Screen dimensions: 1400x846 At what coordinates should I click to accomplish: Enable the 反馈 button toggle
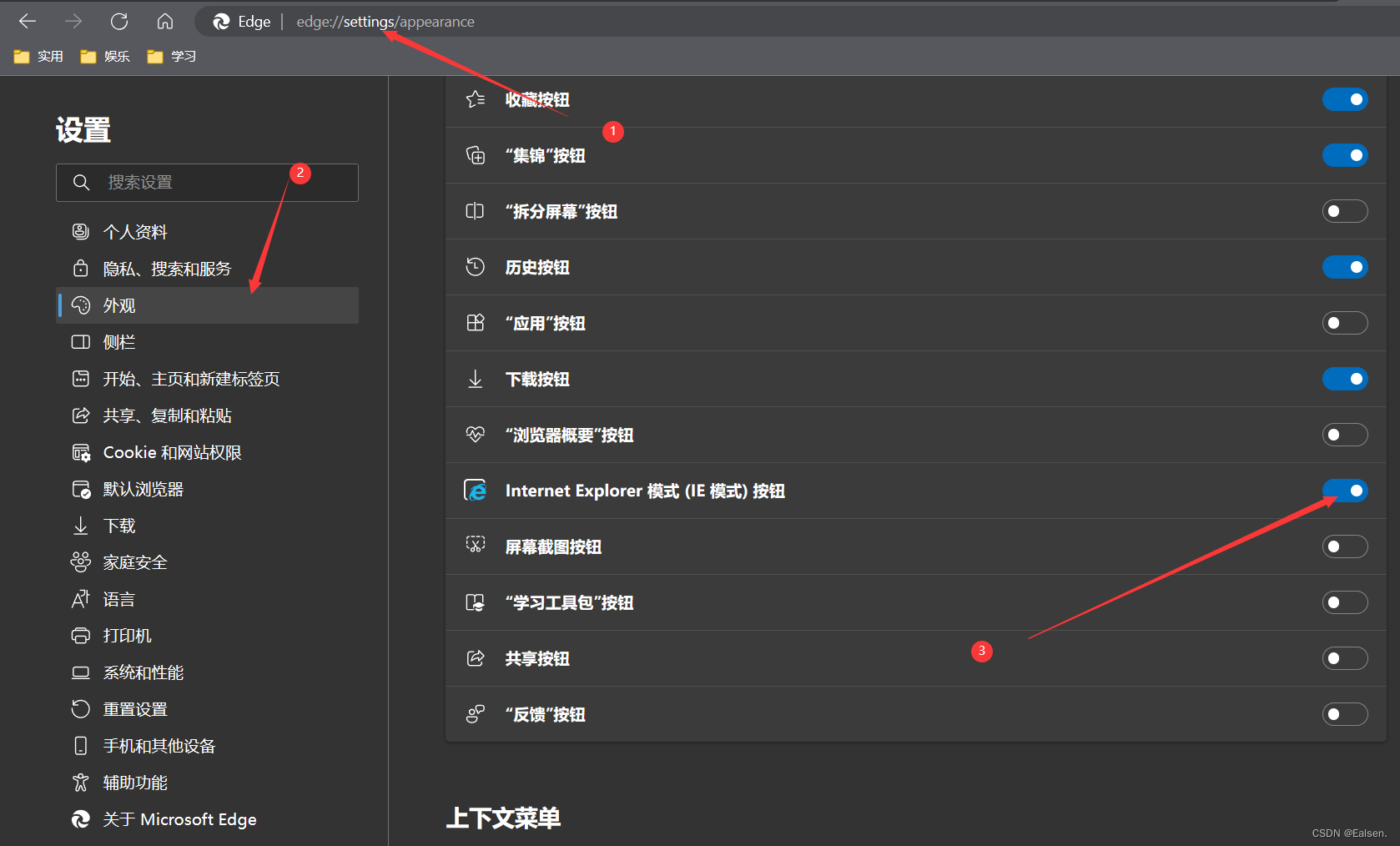1345,714
